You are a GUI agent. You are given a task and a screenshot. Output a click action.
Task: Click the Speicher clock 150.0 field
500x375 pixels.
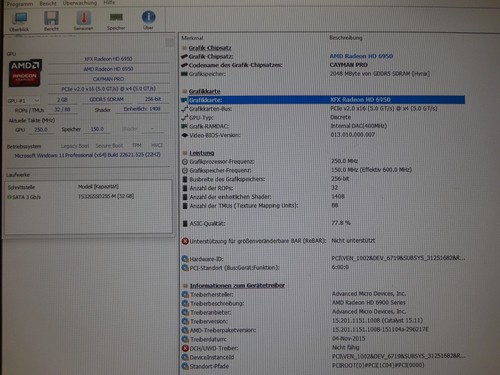tap(97, 129)
